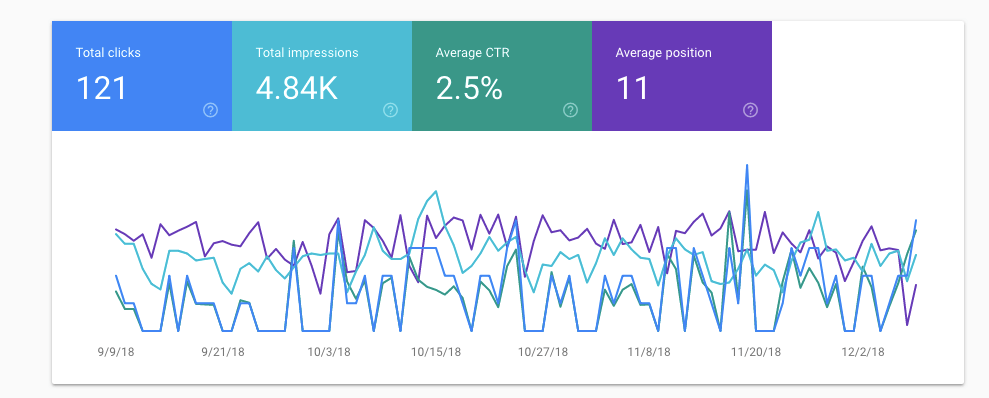The image size is (989, 398).
Task: Toggle the Total clicks metric card
Action: click(x=142, y=76)
